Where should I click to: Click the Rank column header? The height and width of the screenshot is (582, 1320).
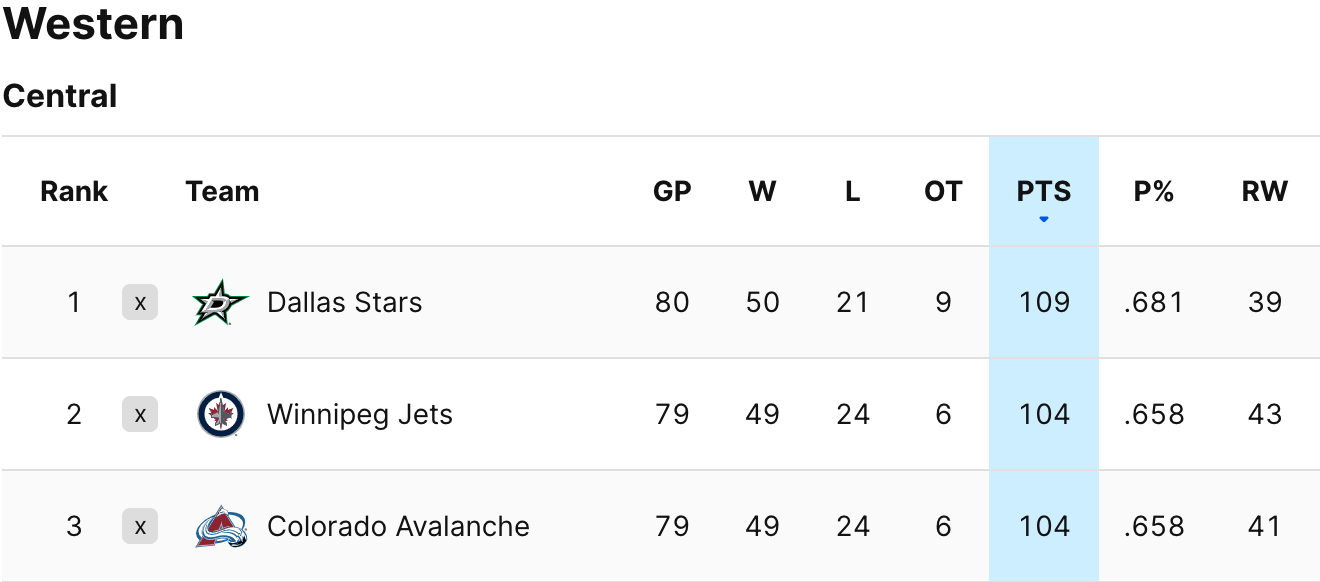[74, 191]
